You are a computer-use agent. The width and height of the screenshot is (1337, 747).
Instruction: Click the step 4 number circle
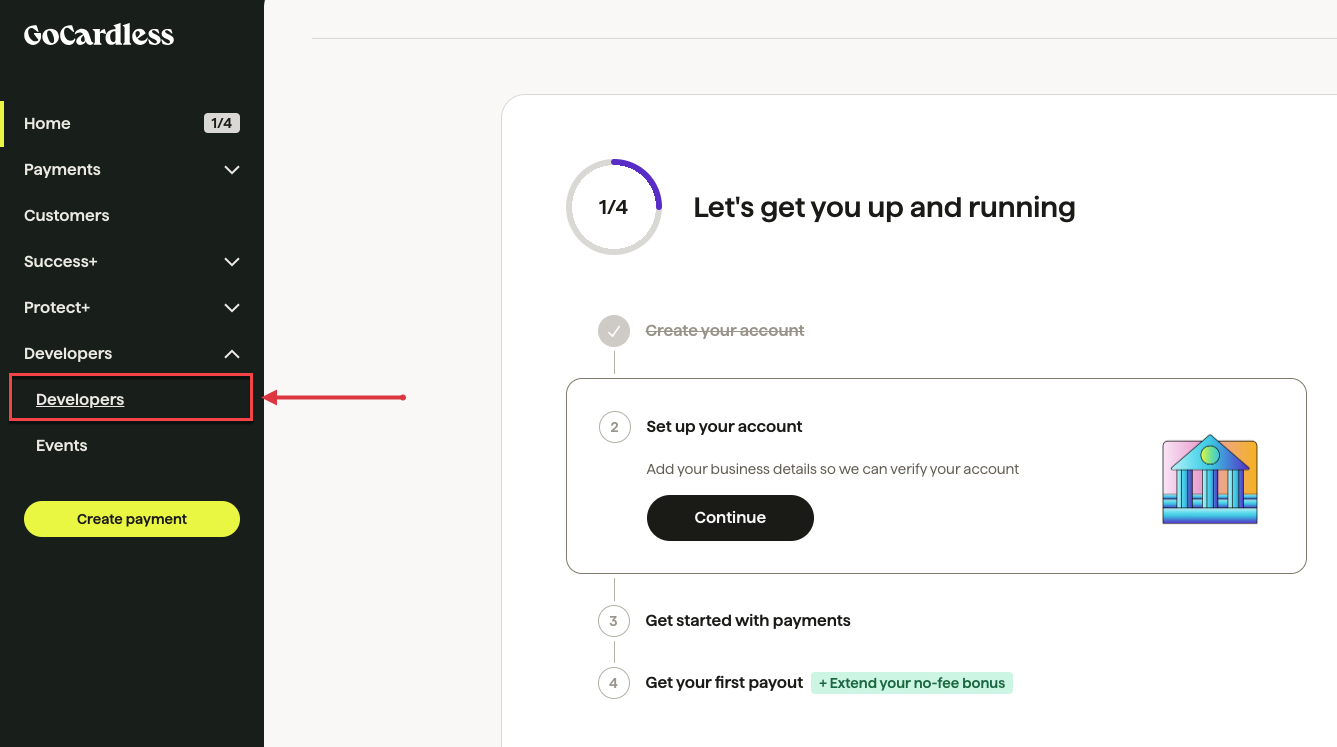coord(613,683)
